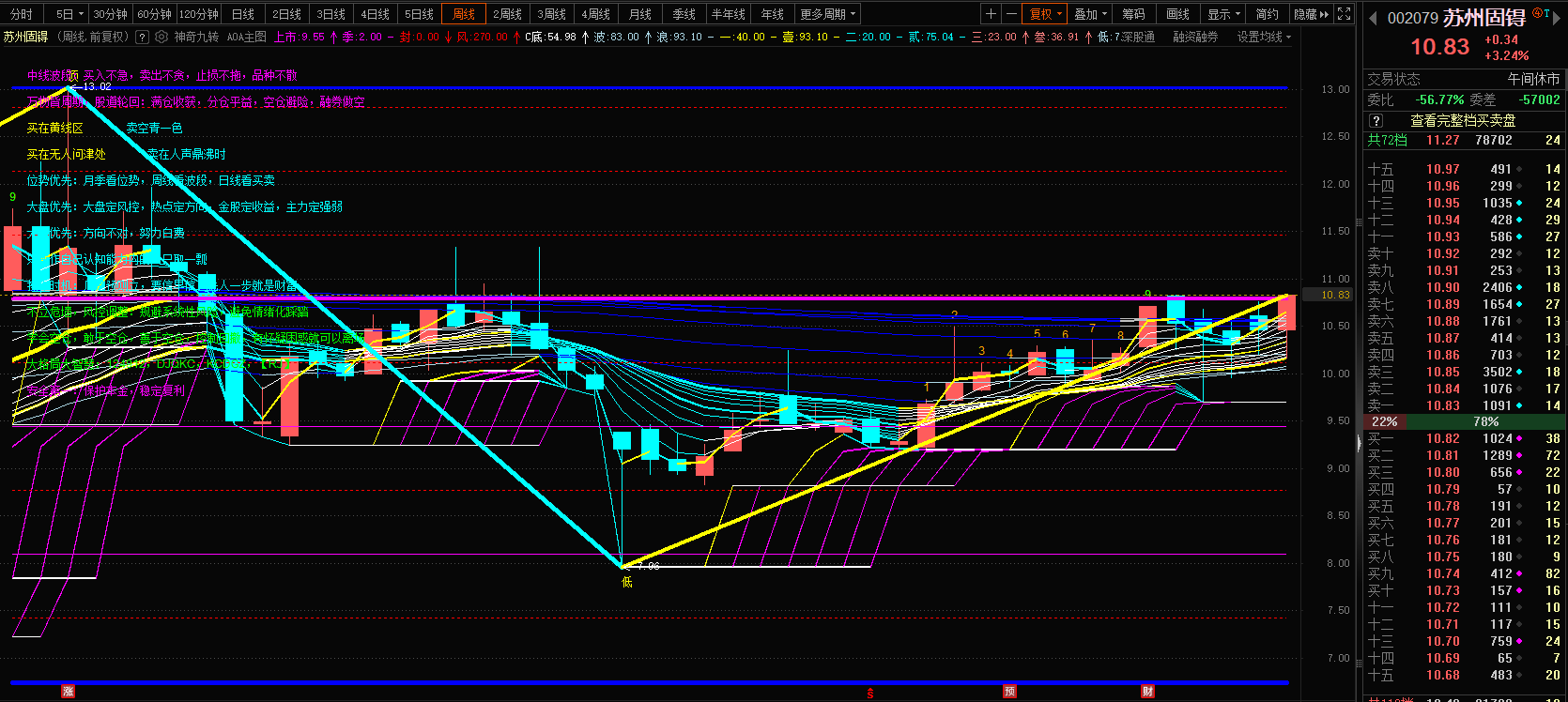Collapse side panel via splitter arrow
The height and width of the screenshot is (702, 1568).
point(1359,442)
